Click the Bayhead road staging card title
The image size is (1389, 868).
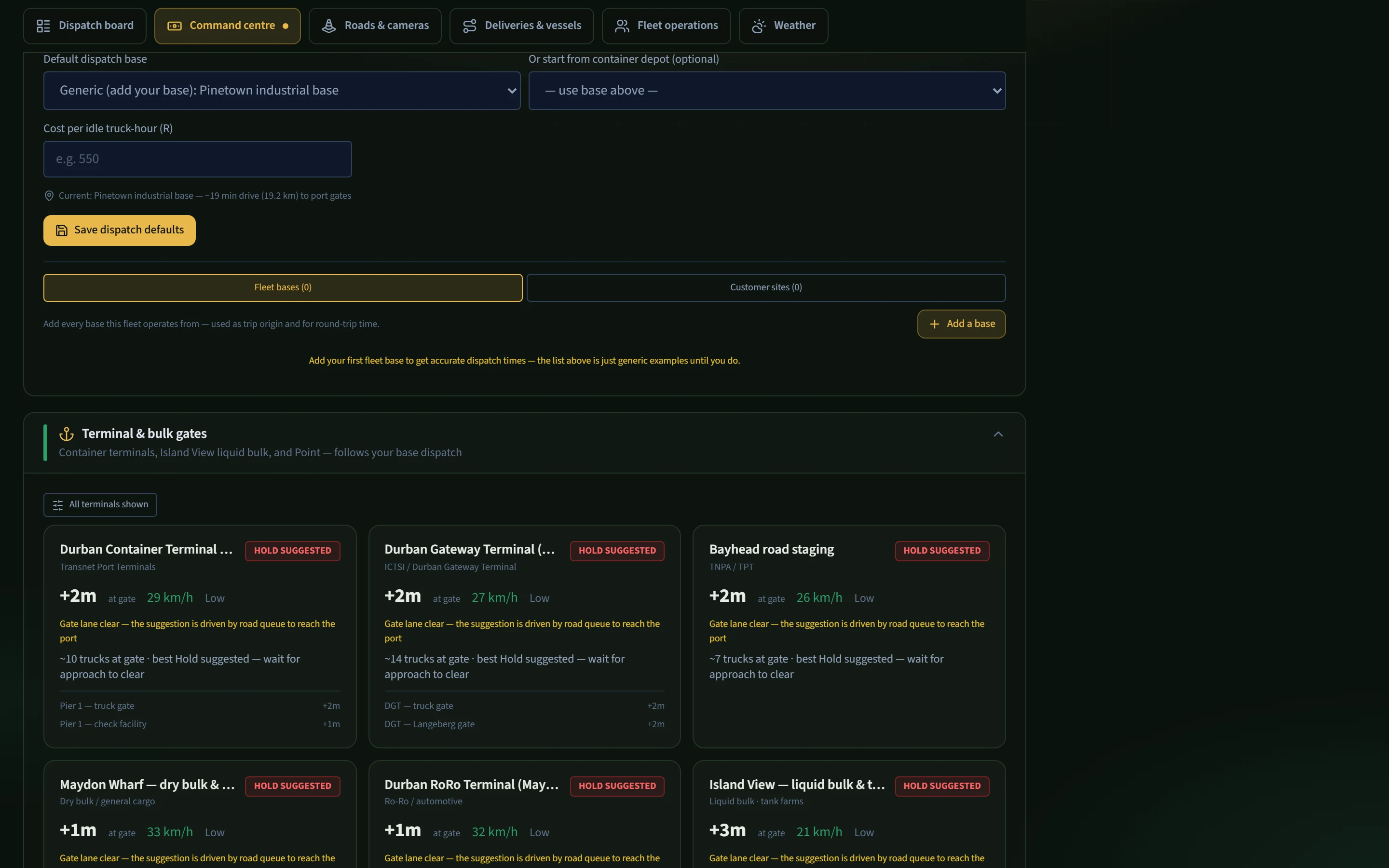771,550
